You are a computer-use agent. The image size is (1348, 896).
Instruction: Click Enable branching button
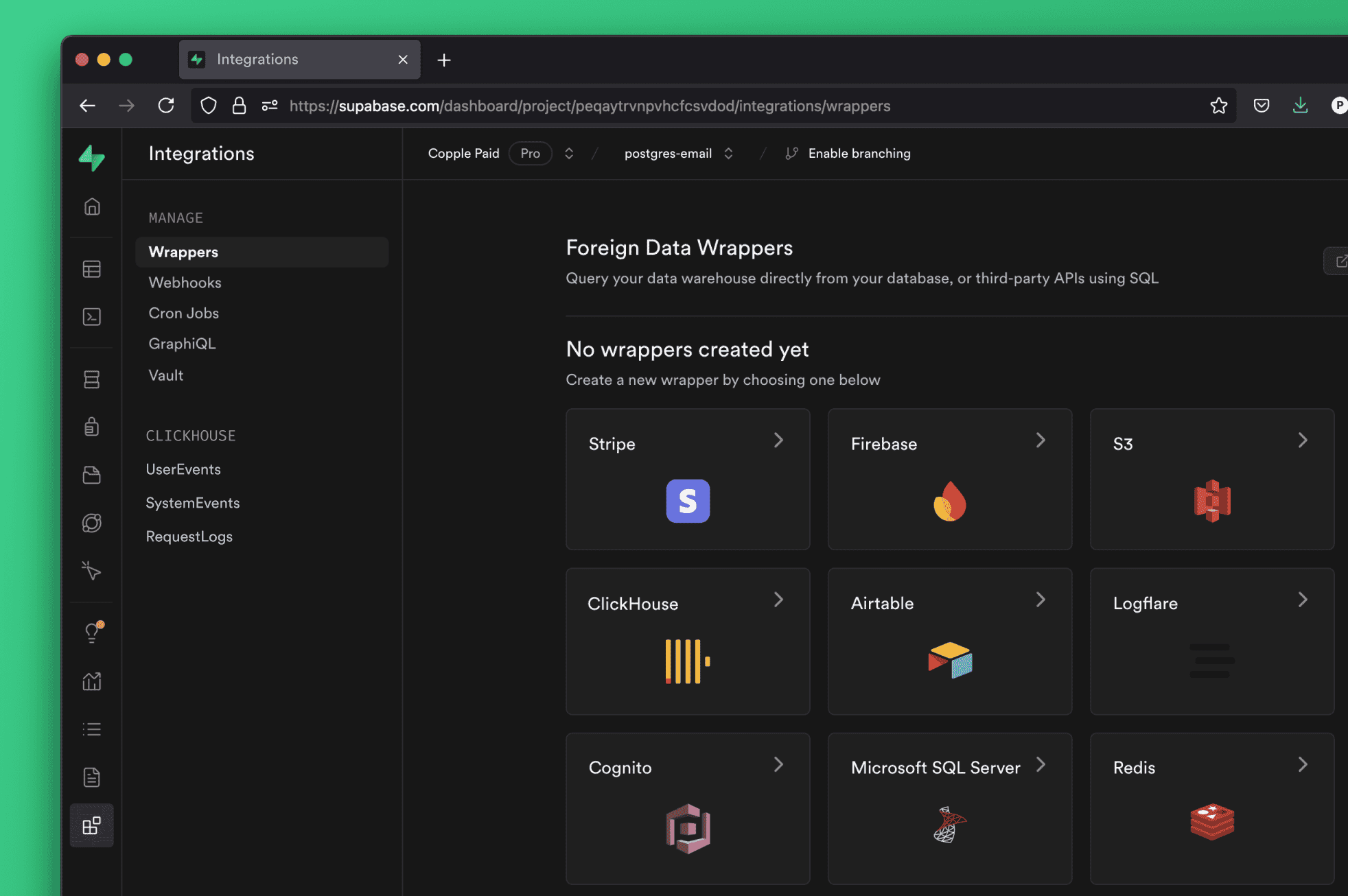coord(848,154)
